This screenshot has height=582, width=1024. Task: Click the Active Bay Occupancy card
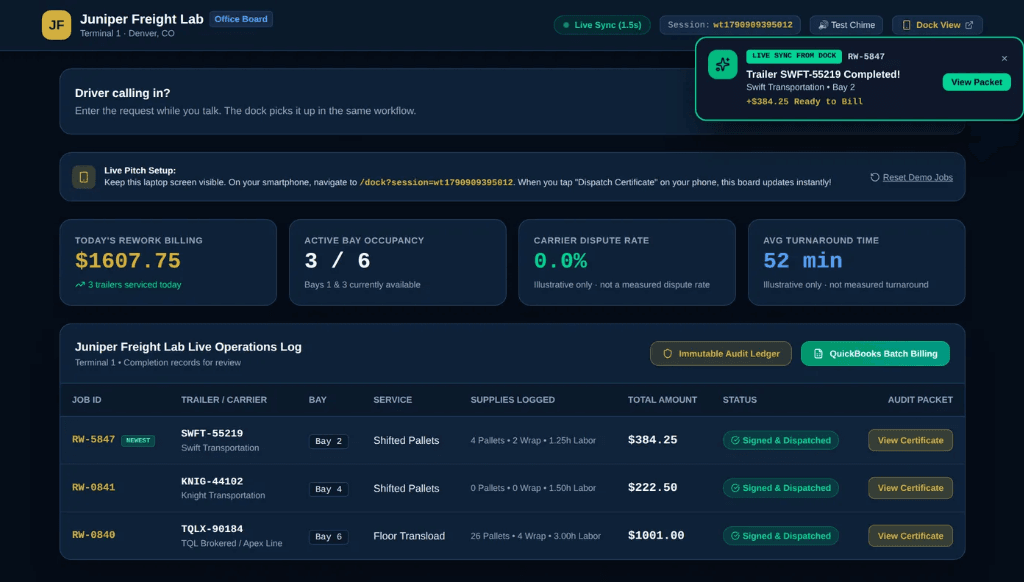click(398, 263)
